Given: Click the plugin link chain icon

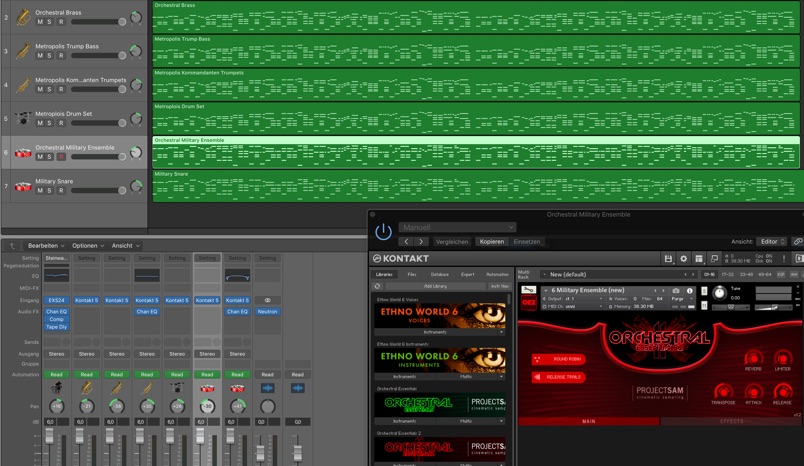Looking at the screenshot, I should pyautogui.click(x=797, y=241).
